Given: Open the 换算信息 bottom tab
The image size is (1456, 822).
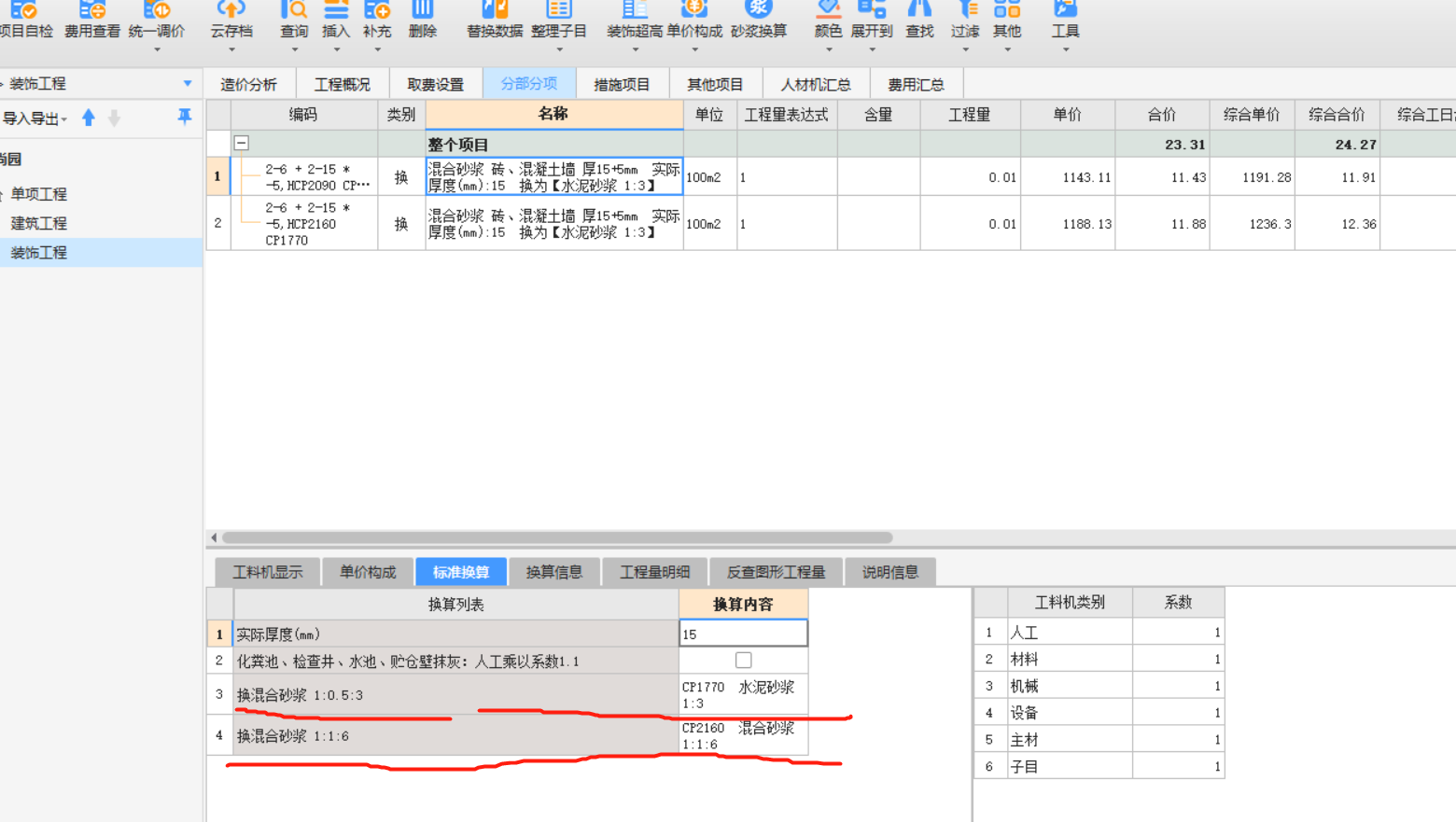Looking at the screenshot, I should (554, 572).
